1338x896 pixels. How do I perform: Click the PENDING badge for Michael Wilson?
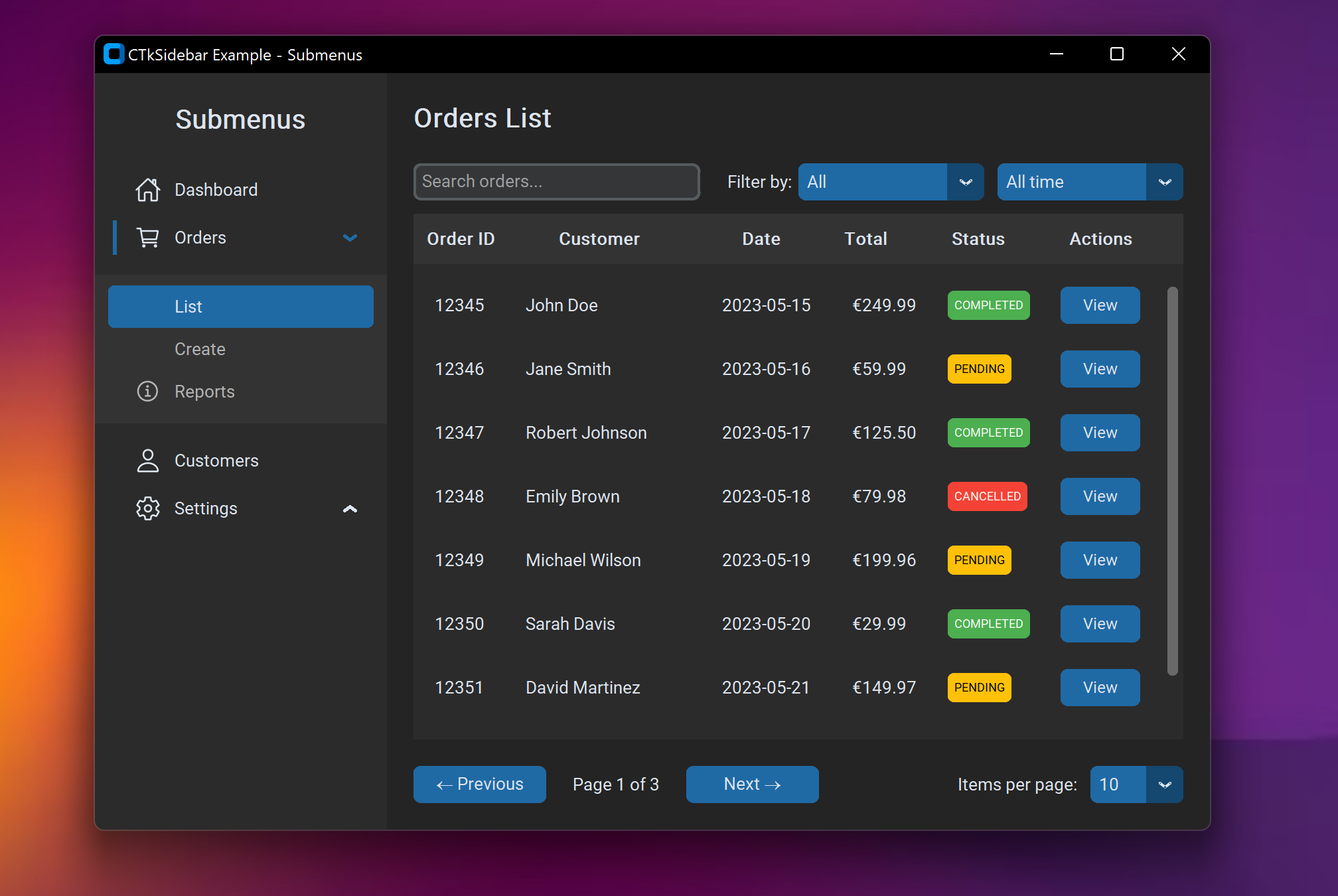click(980, 560)
